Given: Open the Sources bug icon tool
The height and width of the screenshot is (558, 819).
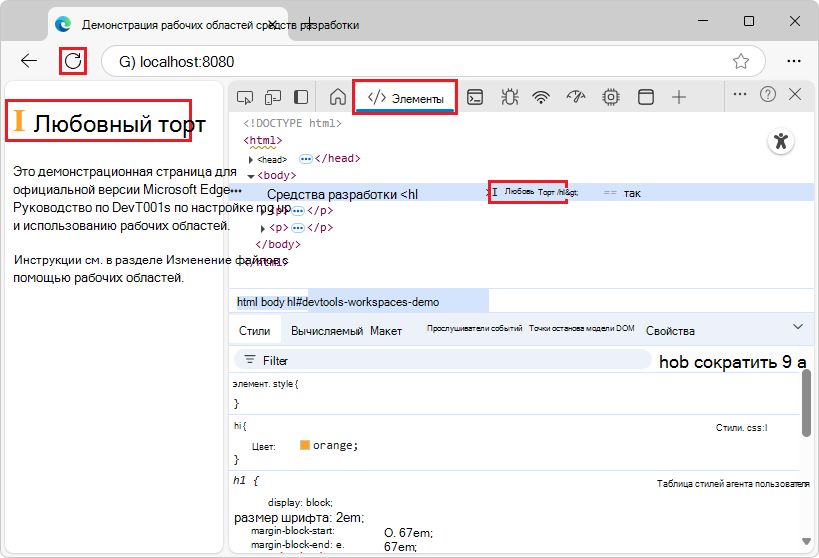Looking at the screenshot, I should 509,97.
